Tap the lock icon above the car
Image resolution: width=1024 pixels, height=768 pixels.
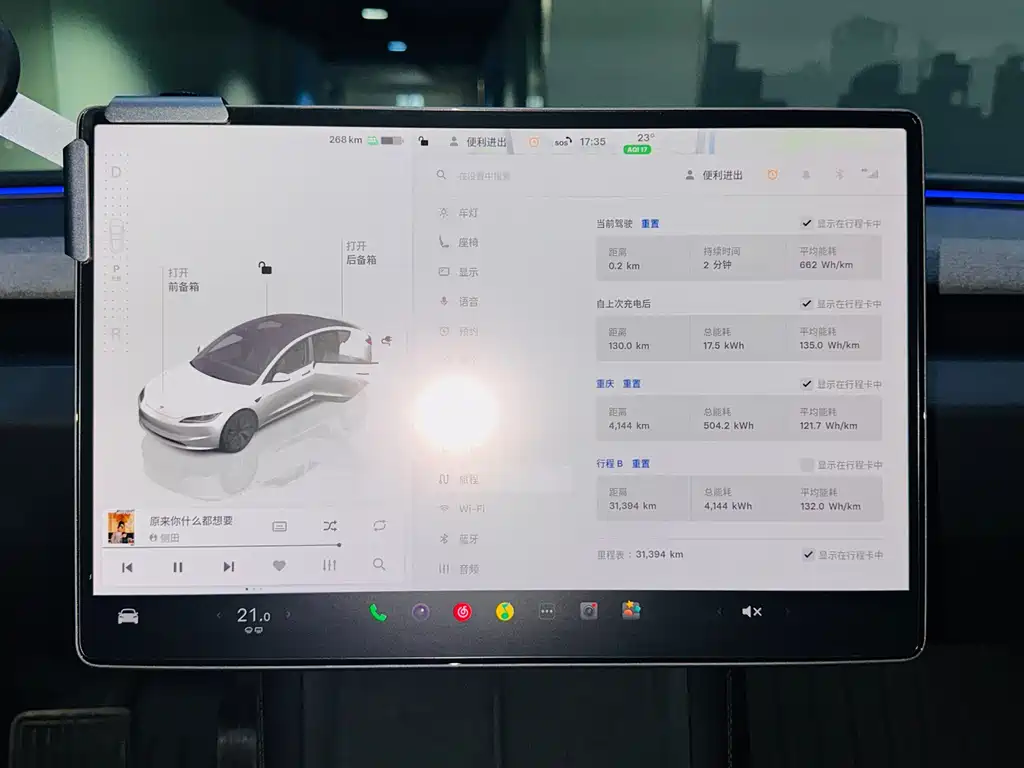(x=265, y=268)
